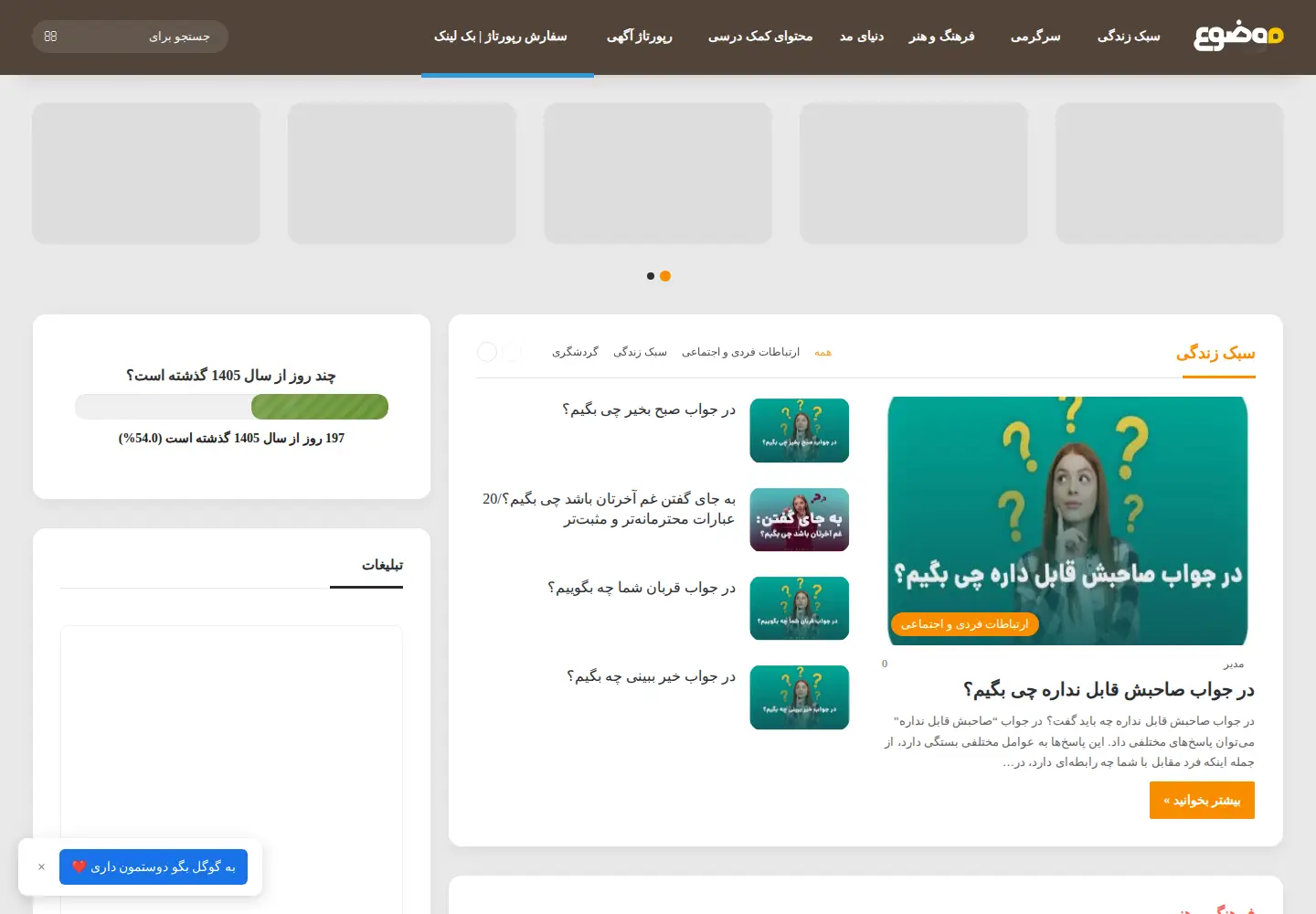The image size is (1316, 914).
Task: Click text چند روز از سال 1405 گذشته است؟
Action: 231,376
